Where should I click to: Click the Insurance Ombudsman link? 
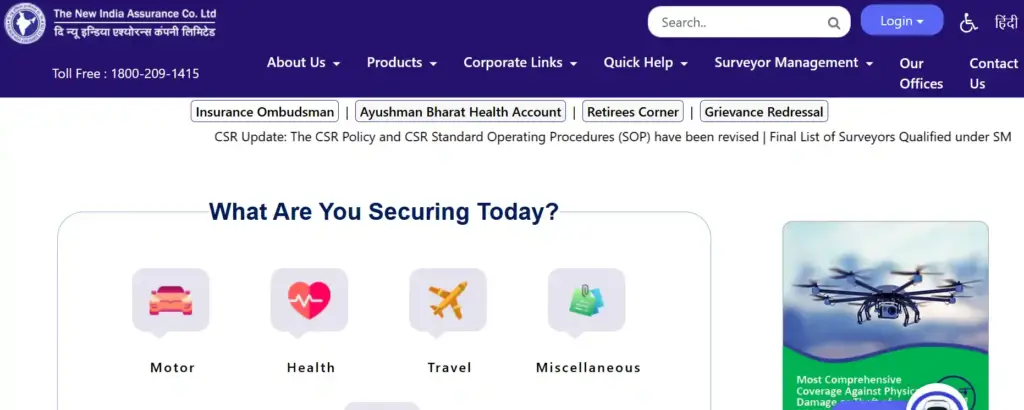tap(265, 112)
